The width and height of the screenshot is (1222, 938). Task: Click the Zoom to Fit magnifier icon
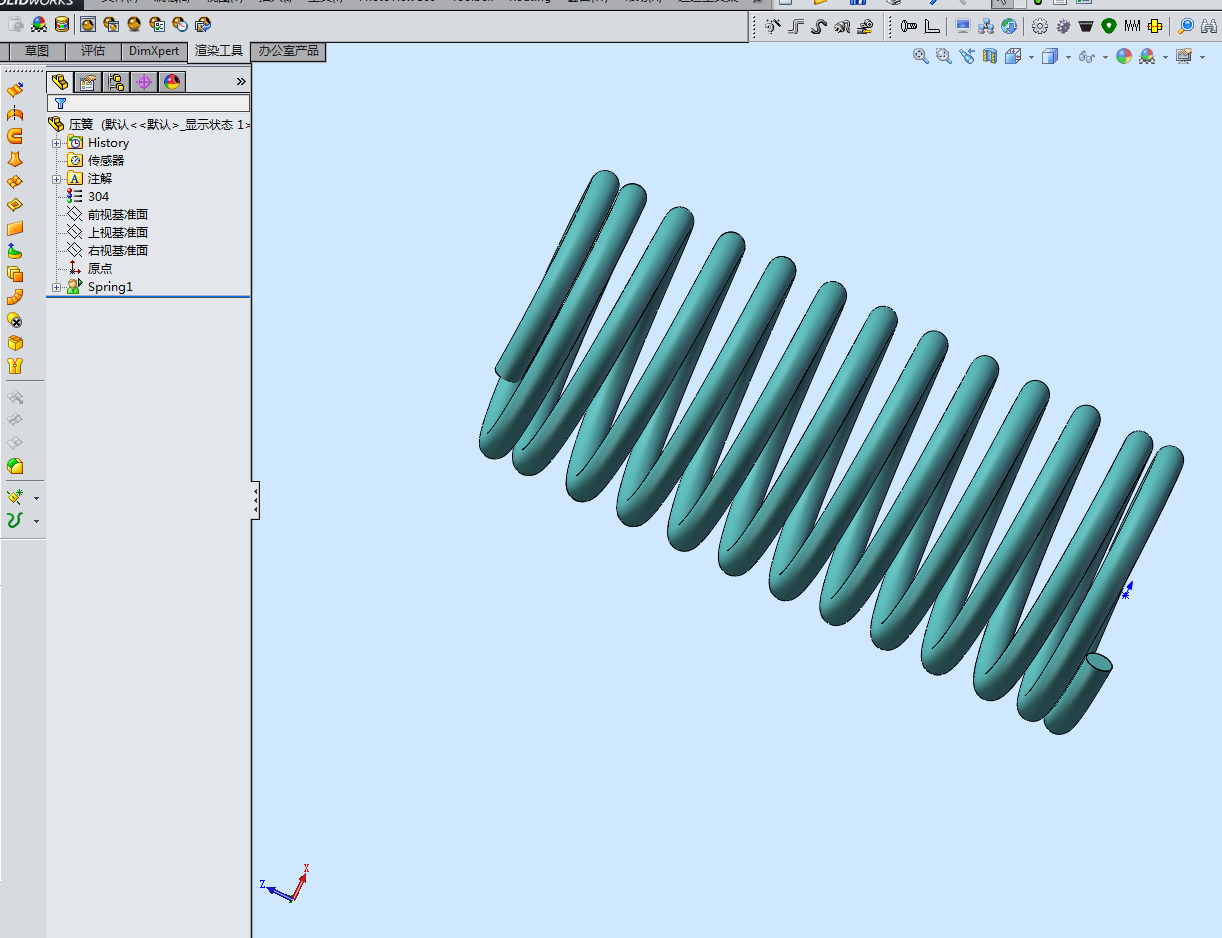tap(920, 57)
